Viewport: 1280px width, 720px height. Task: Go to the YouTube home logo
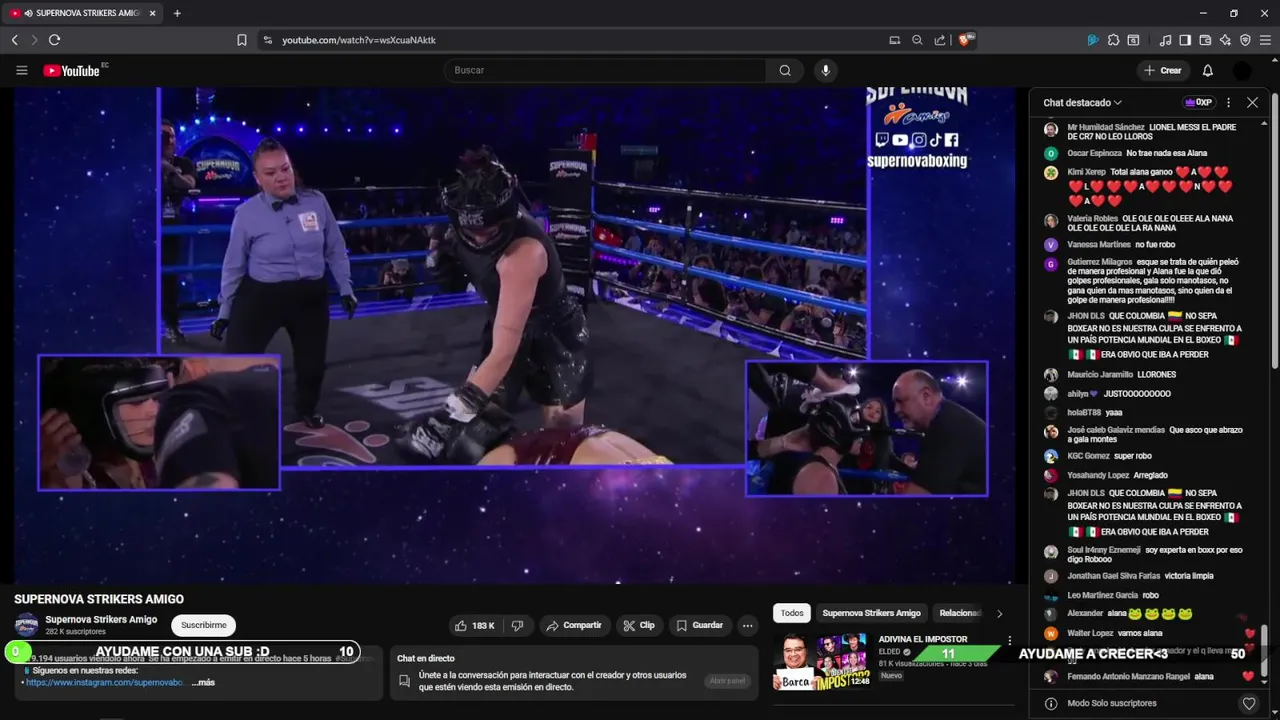coord(71,70)
